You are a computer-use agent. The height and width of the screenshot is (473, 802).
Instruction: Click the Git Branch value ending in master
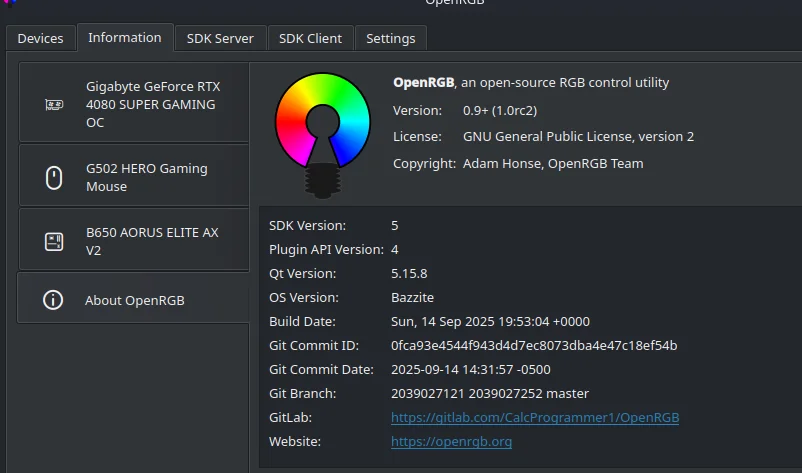click(x=489, y=394)
